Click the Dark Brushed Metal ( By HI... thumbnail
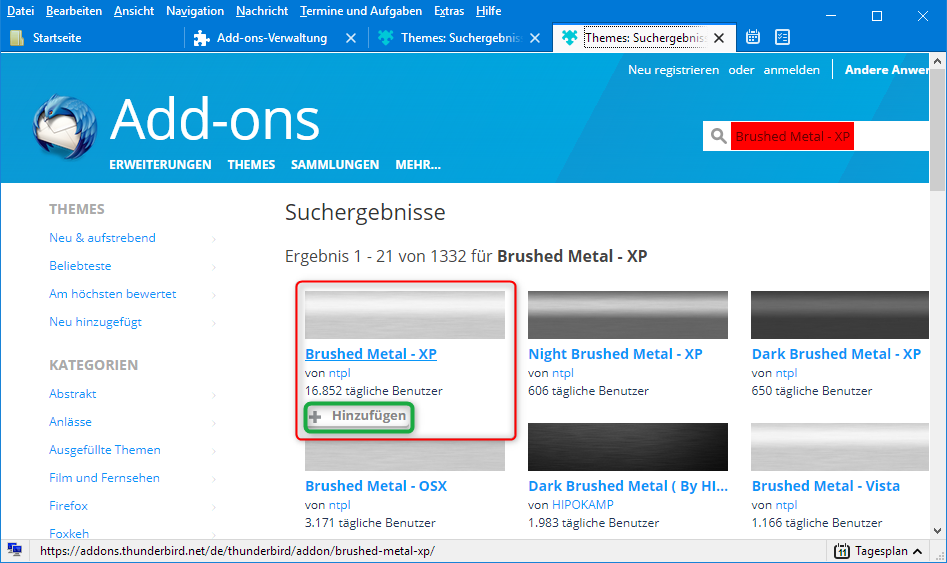 point(628,447)
